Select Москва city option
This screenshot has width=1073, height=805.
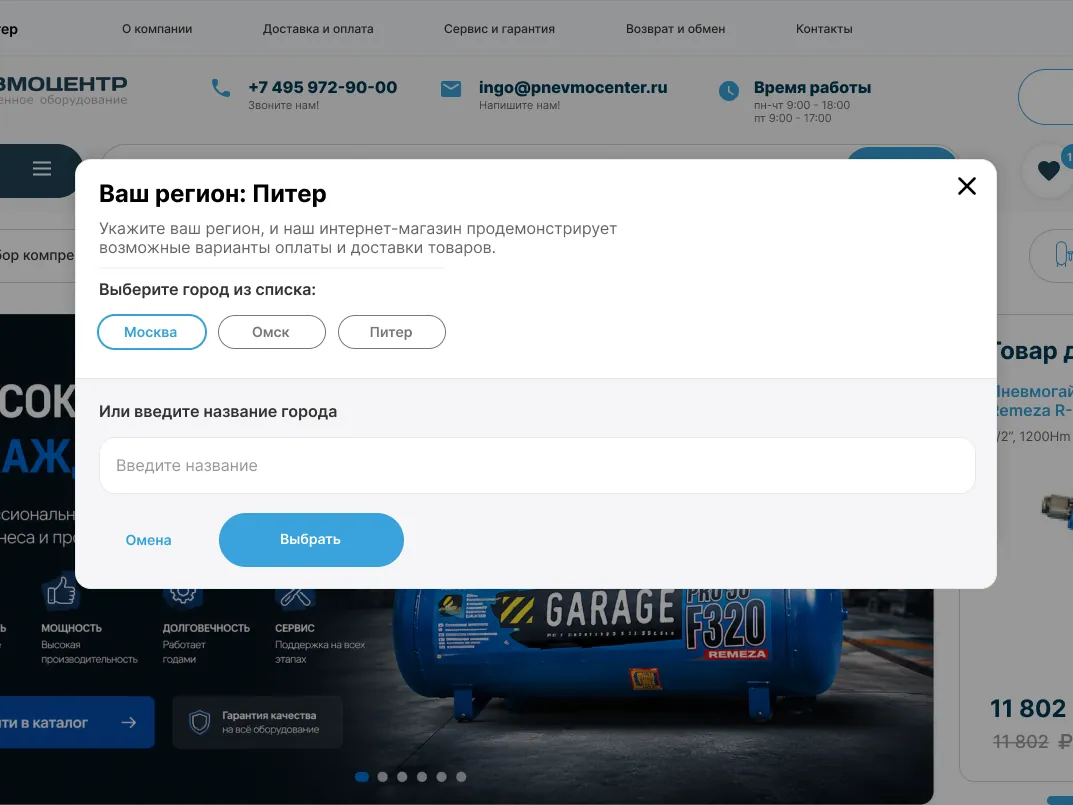[x=152, y=332]
